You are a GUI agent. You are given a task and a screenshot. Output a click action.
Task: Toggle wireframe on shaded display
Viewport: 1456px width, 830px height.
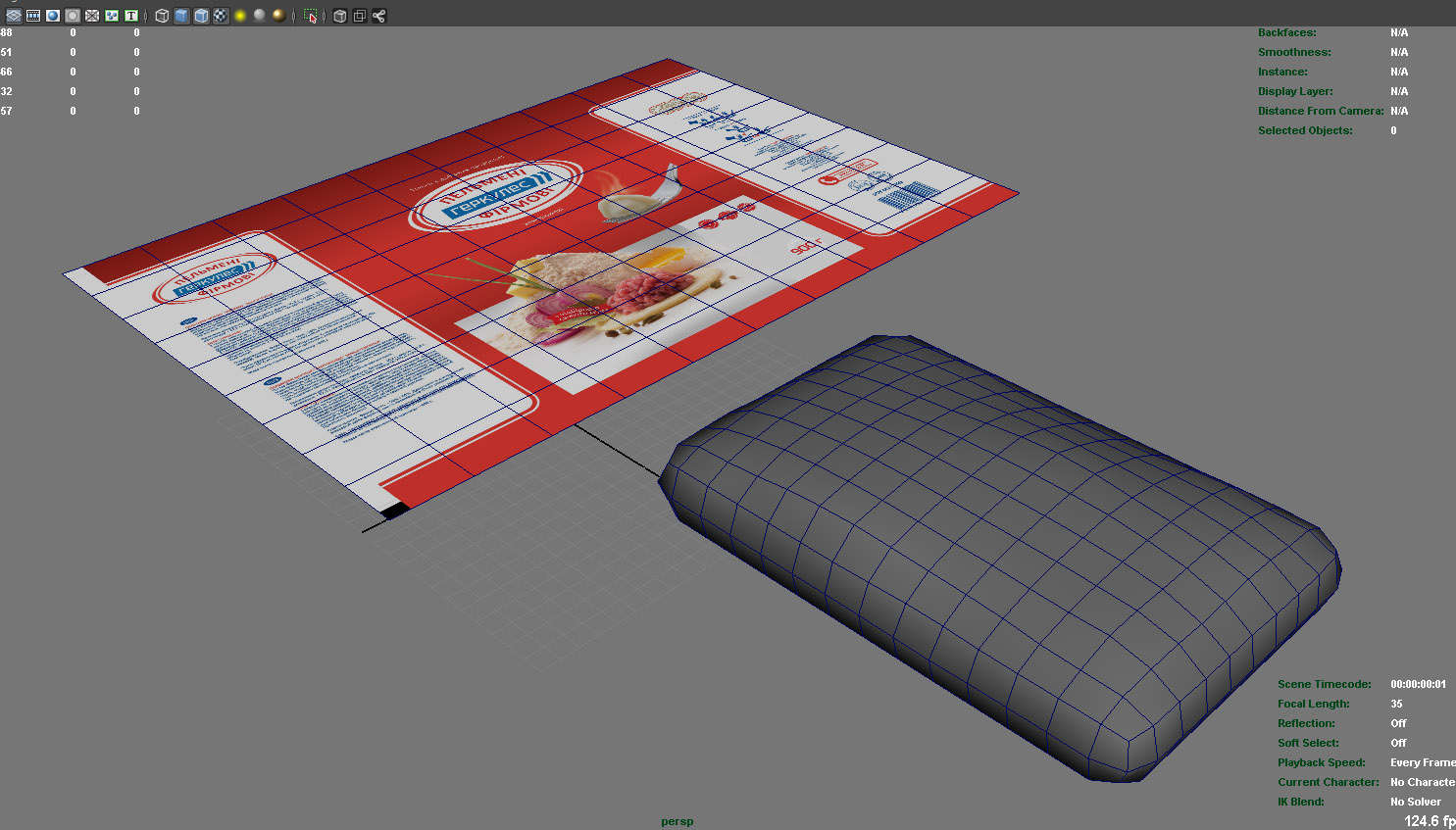click(201, 16)
